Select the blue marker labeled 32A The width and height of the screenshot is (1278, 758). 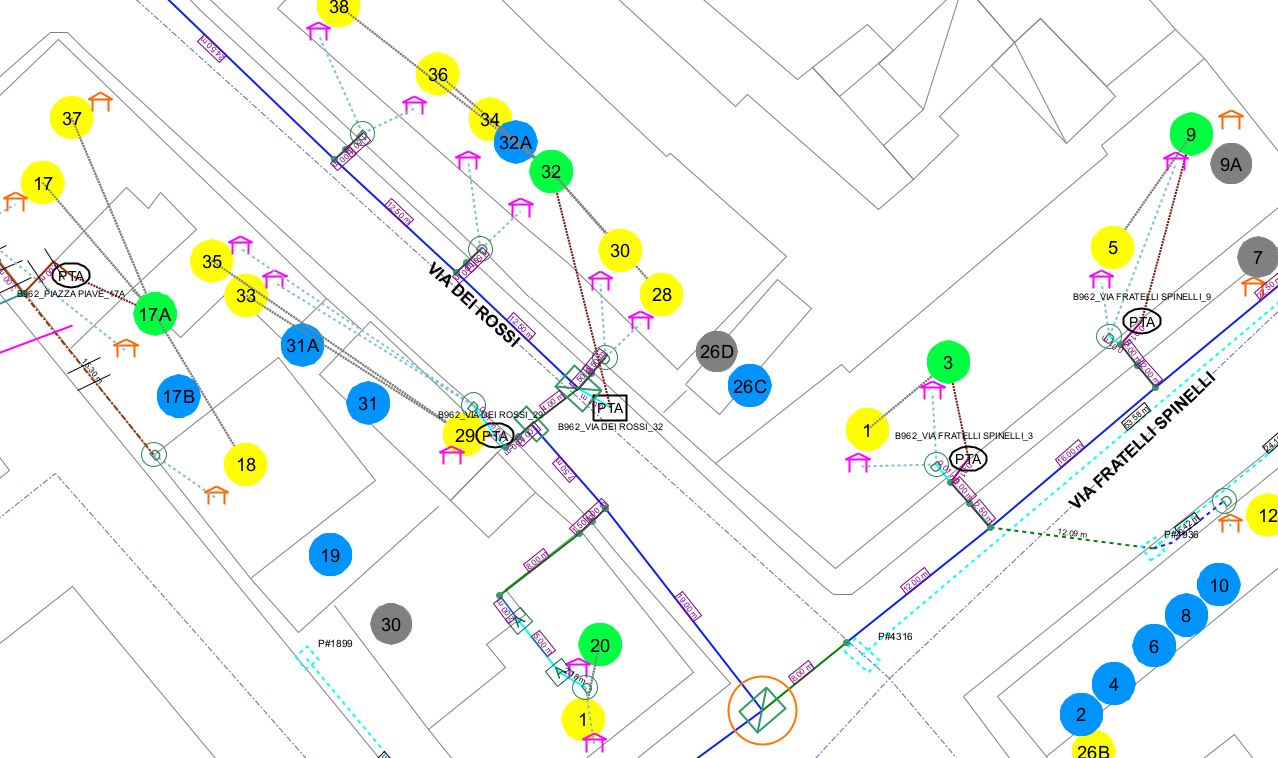515,142
